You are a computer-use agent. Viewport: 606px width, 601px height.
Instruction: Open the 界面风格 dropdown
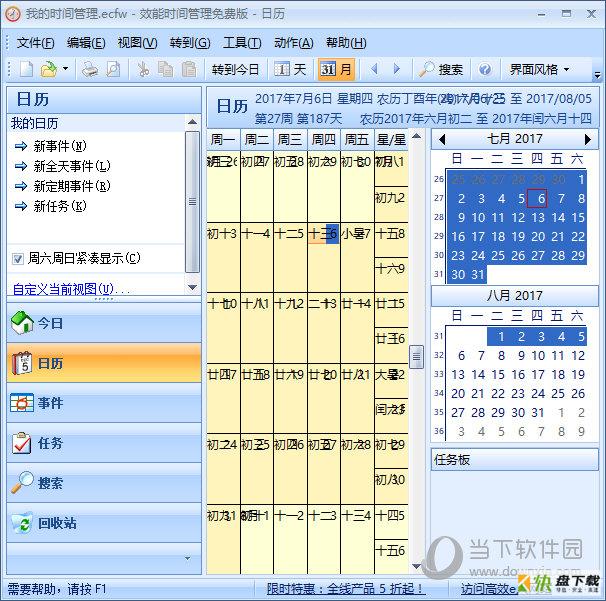pos(540,70)
